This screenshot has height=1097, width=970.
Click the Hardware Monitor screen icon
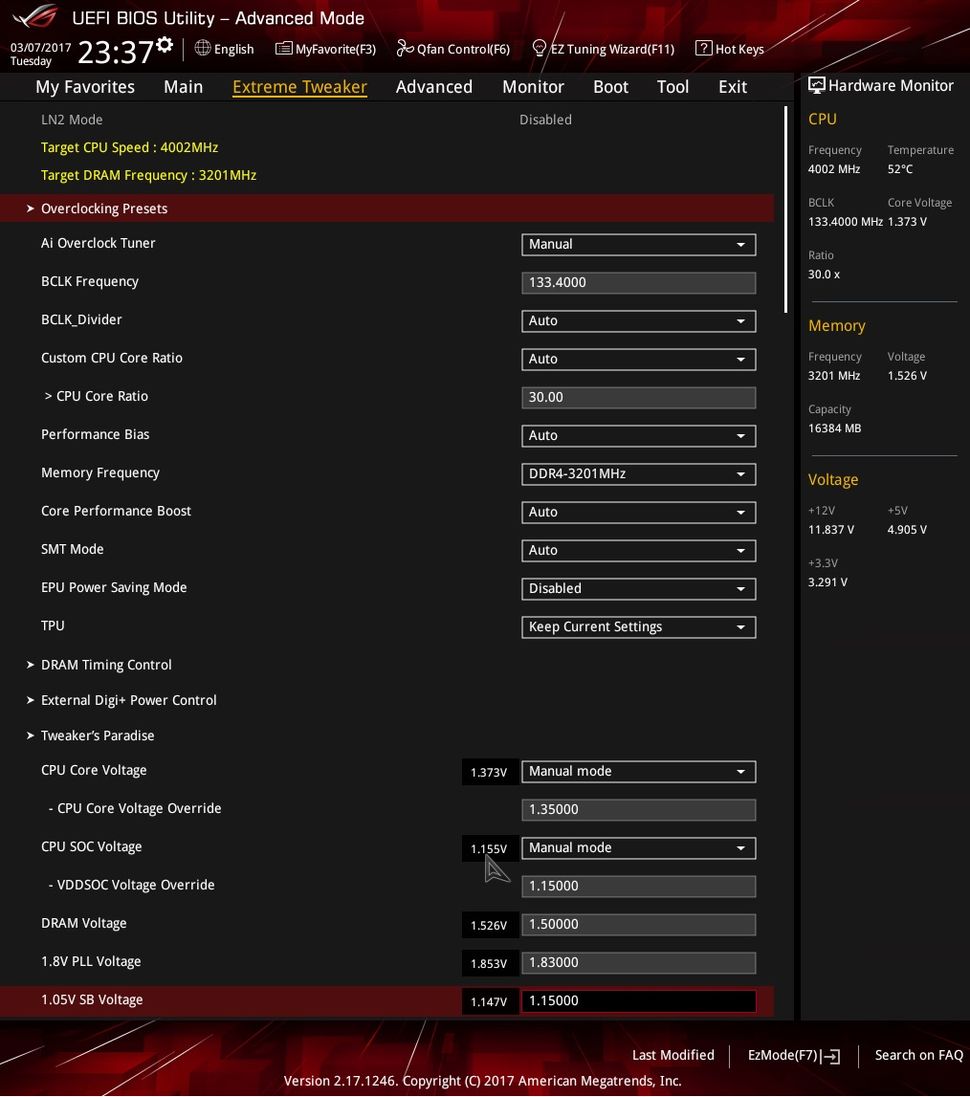click(x=817, y=85)
